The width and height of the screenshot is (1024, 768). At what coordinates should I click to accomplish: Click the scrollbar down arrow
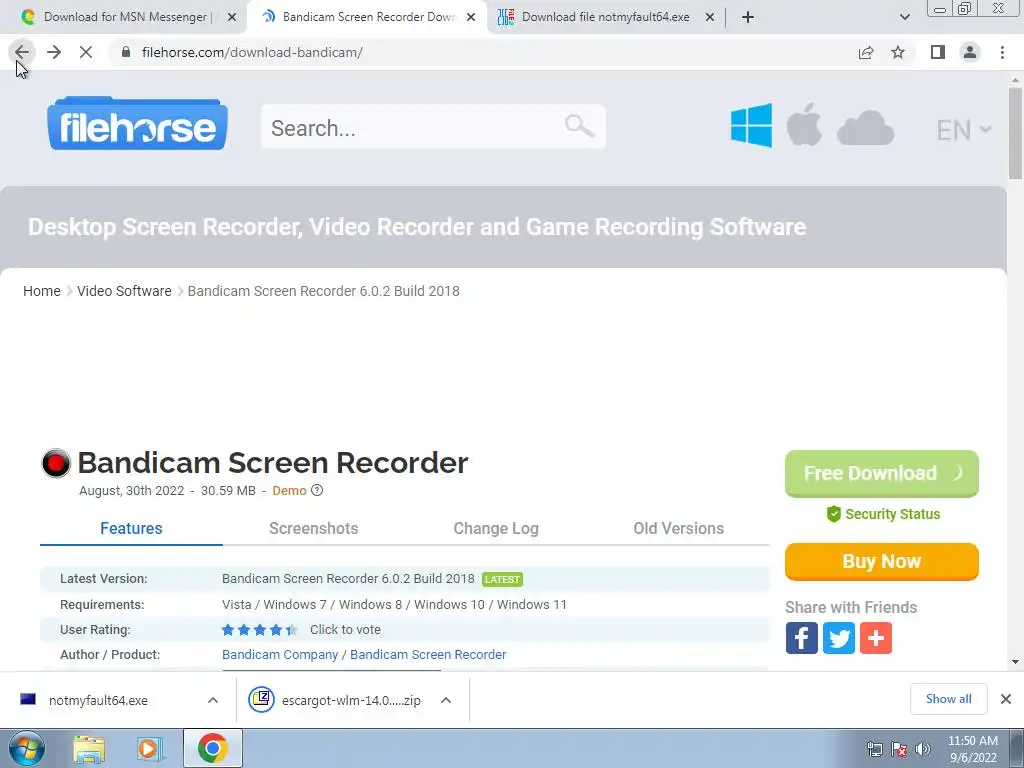(x=1015, y=662)
